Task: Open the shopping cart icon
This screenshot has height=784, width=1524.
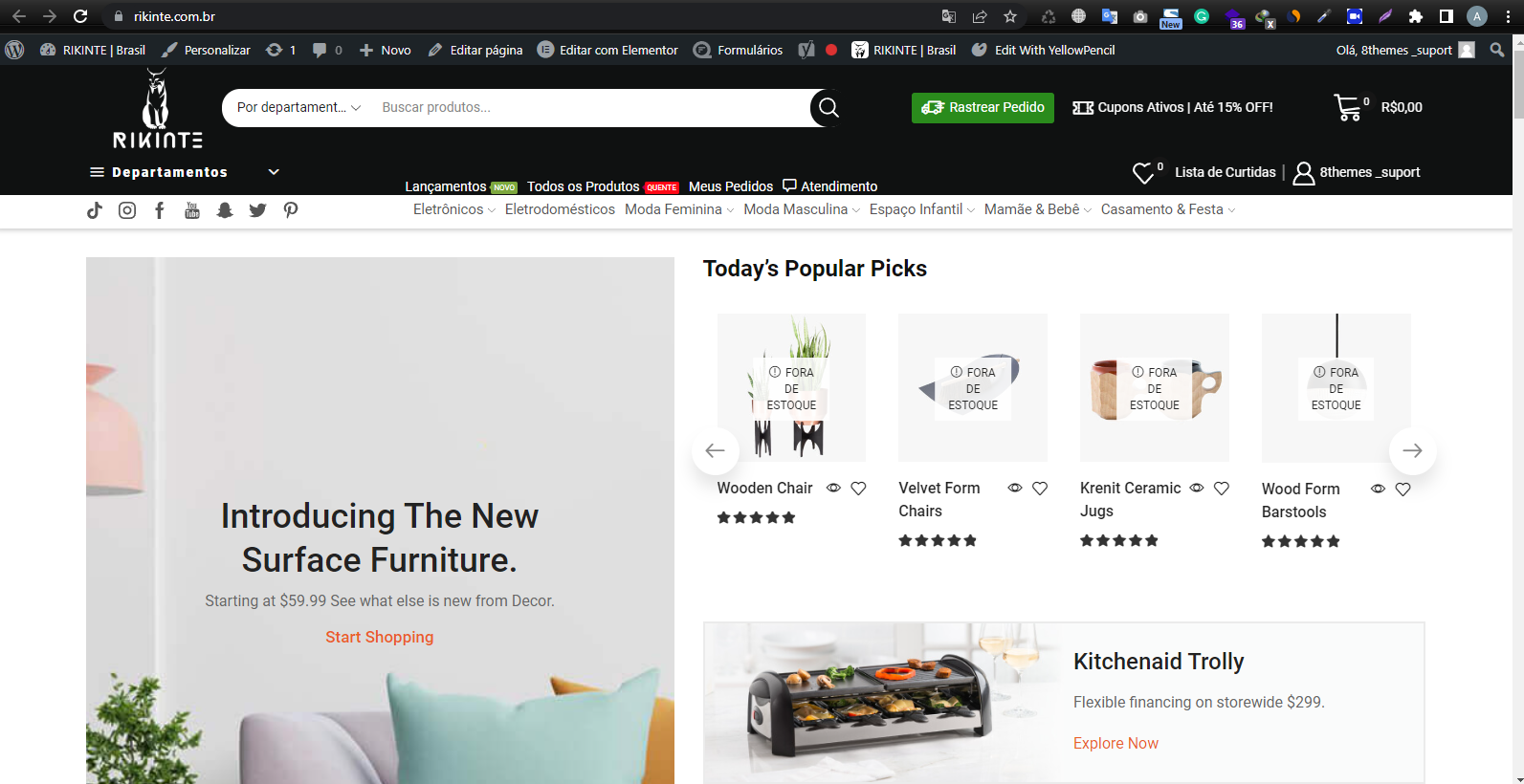Action: point(1348,108)
